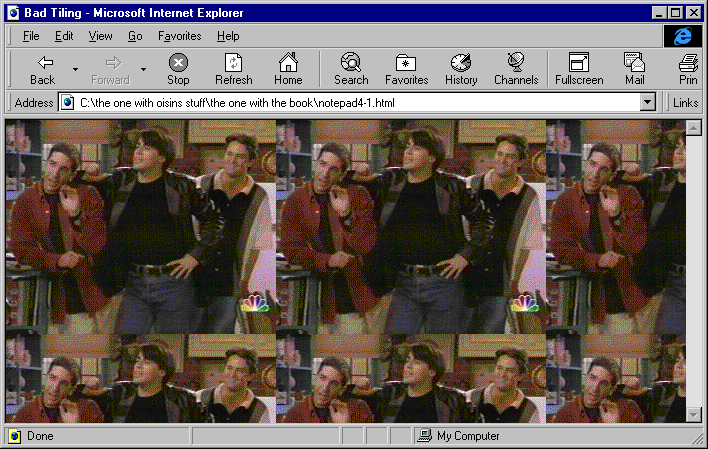Open the Help menu
Image resolution: width=708 pixels, height=449 pixels.
228,36
